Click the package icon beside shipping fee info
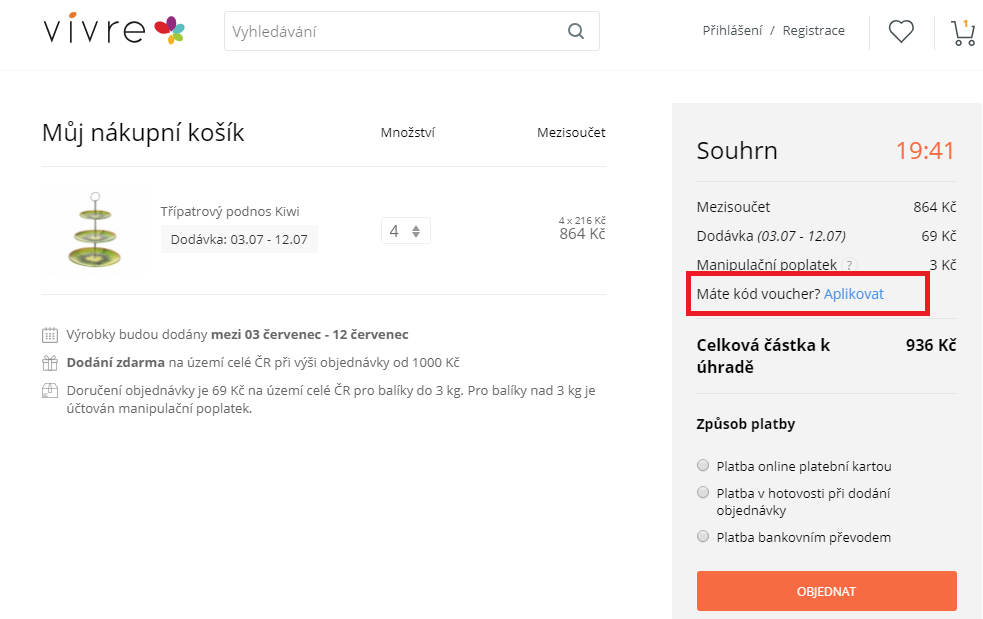This screenshot has width=983, height=619. 48,391
